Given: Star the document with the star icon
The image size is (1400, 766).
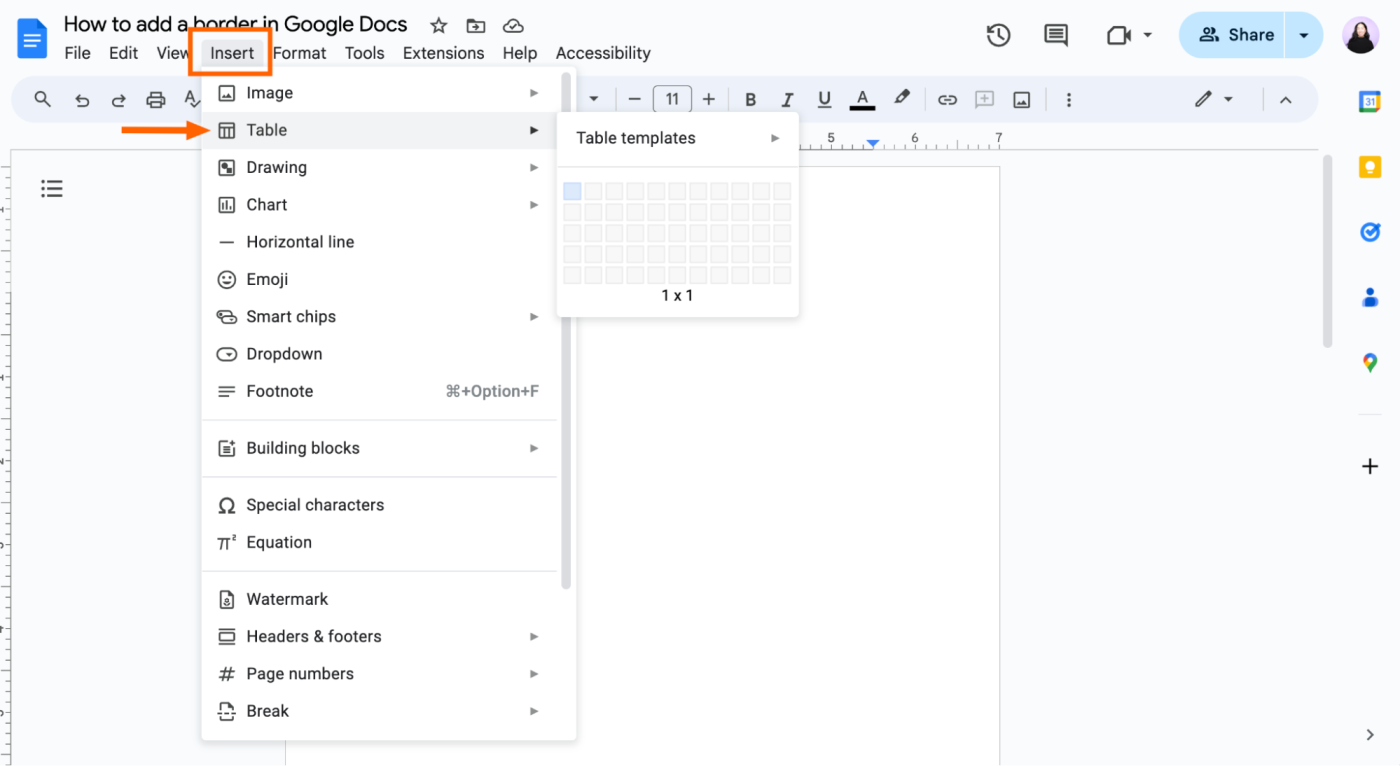Looking at the screenshot, I should tap(438, 26).
